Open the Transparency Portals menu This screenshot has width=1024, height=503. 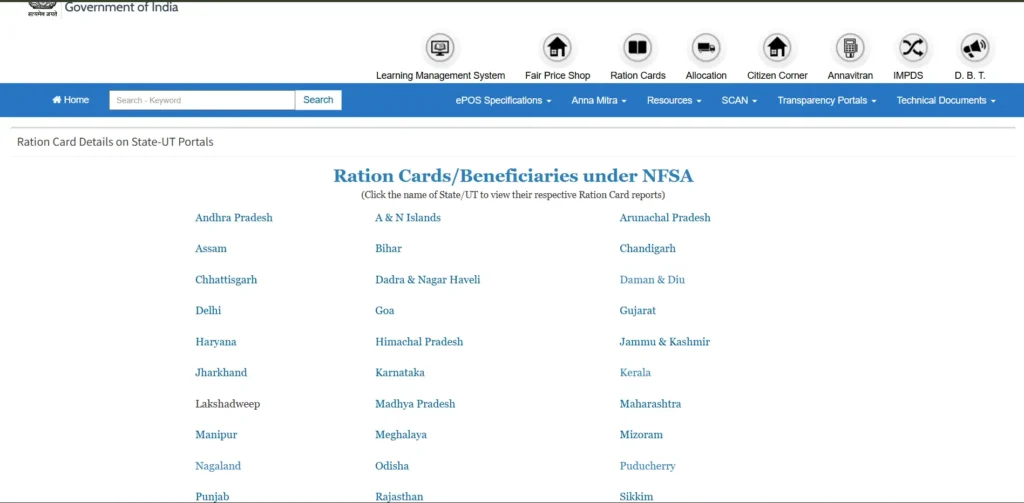[826, 100]
